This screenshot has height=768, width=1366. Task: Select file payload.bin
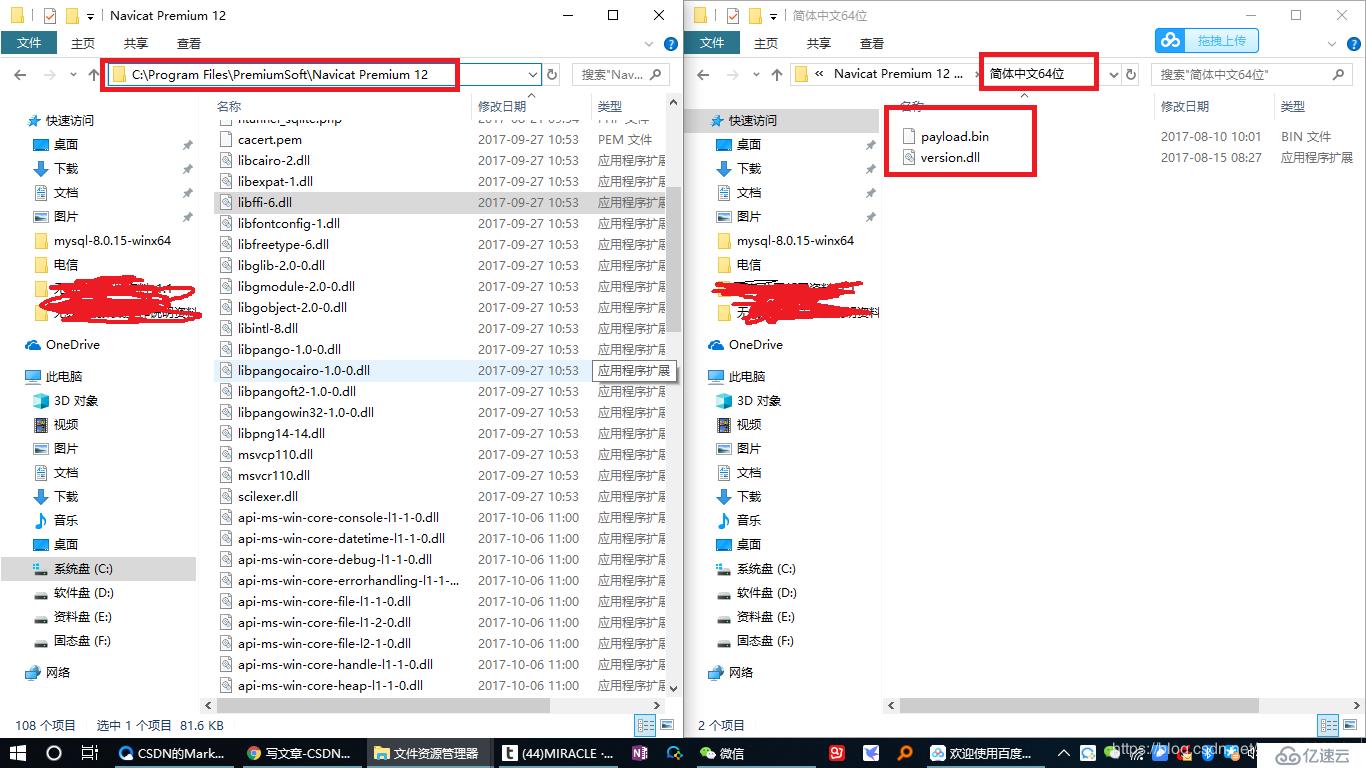954,136
